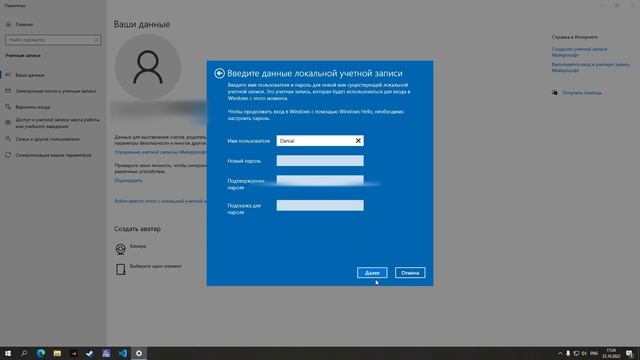Open the notification center icon
Viewport: 640px width, 360px height.
tap(629, 353)
